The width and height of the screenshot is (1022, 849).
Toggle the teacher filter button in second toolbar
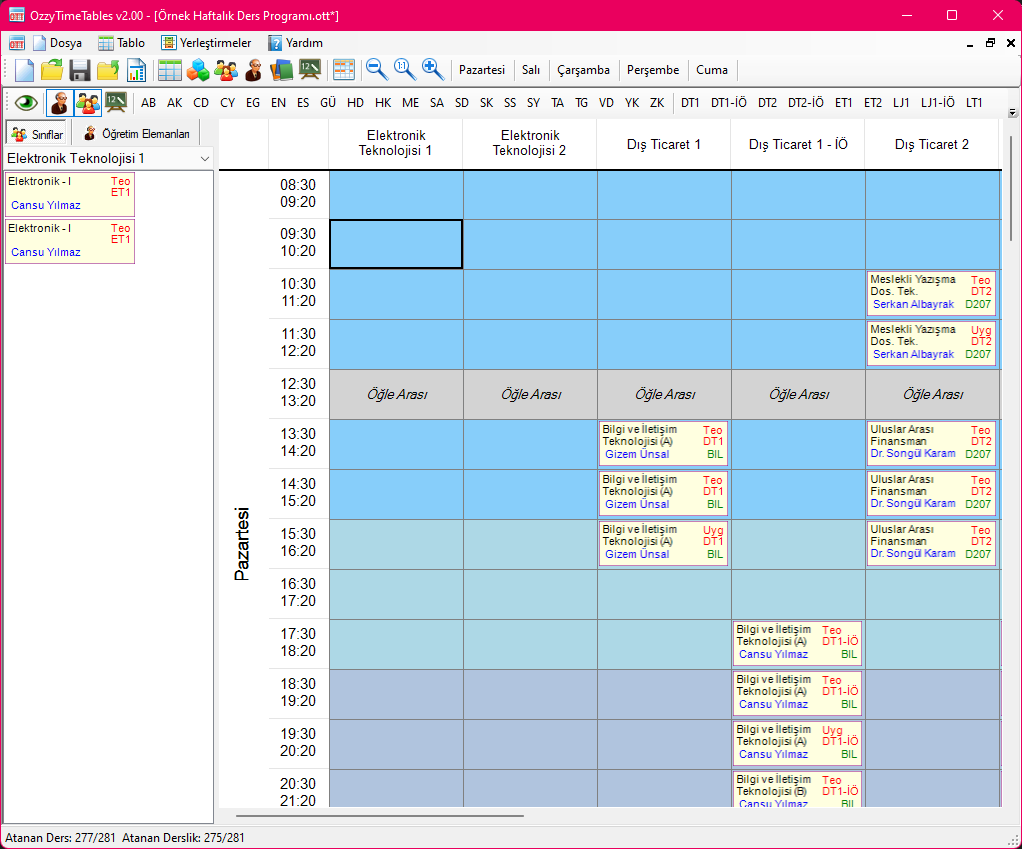(x=60, y=102)
